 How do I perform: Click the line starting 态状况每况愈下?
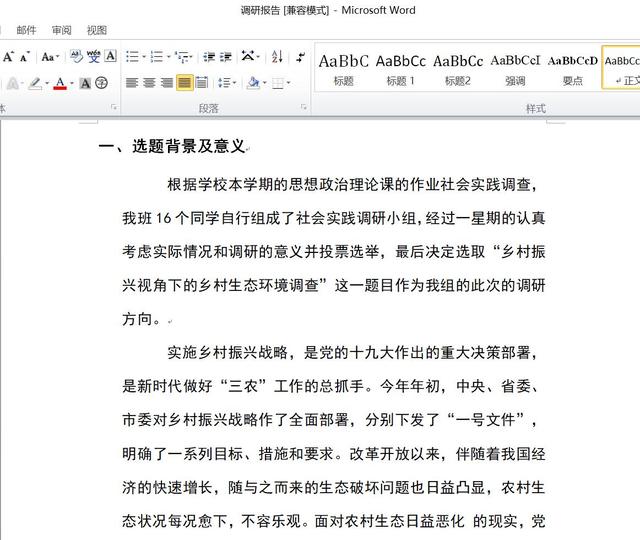(x=334, y=521)
